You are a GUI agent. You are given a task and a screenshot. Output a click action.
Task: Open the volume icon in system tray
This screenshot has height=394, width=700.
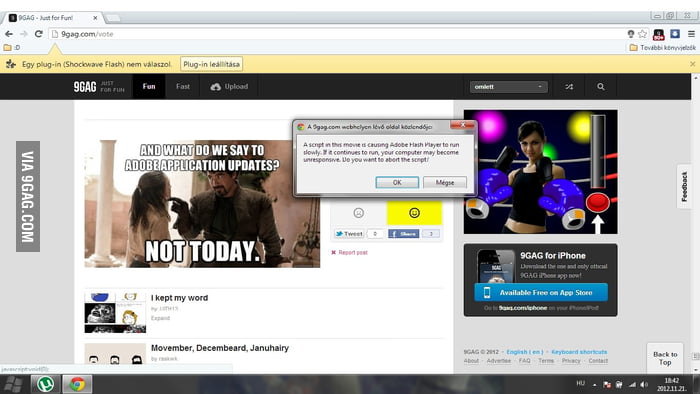[644, 384]
